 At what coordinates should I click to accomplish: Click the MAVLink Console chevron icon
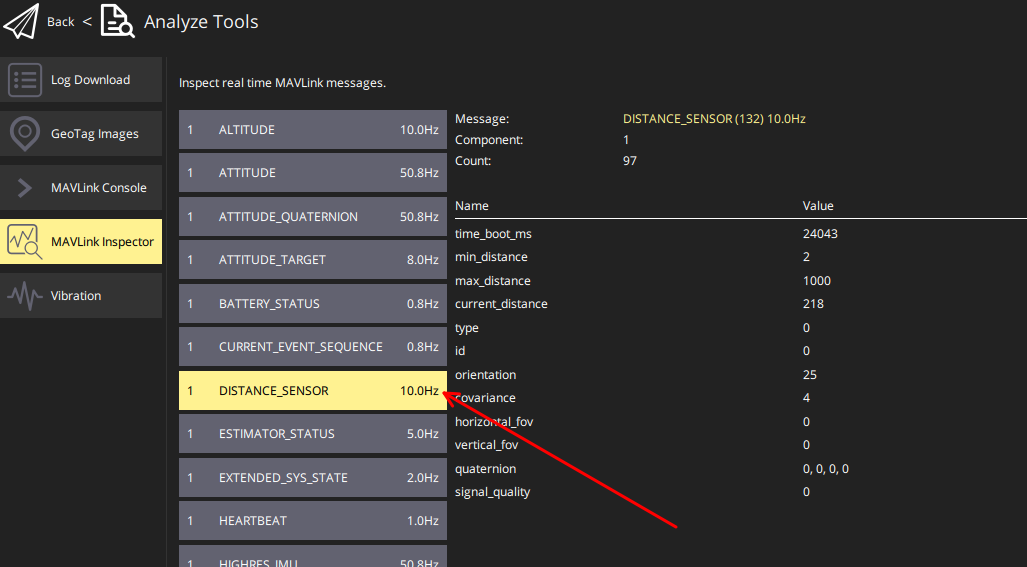(25, 188)
